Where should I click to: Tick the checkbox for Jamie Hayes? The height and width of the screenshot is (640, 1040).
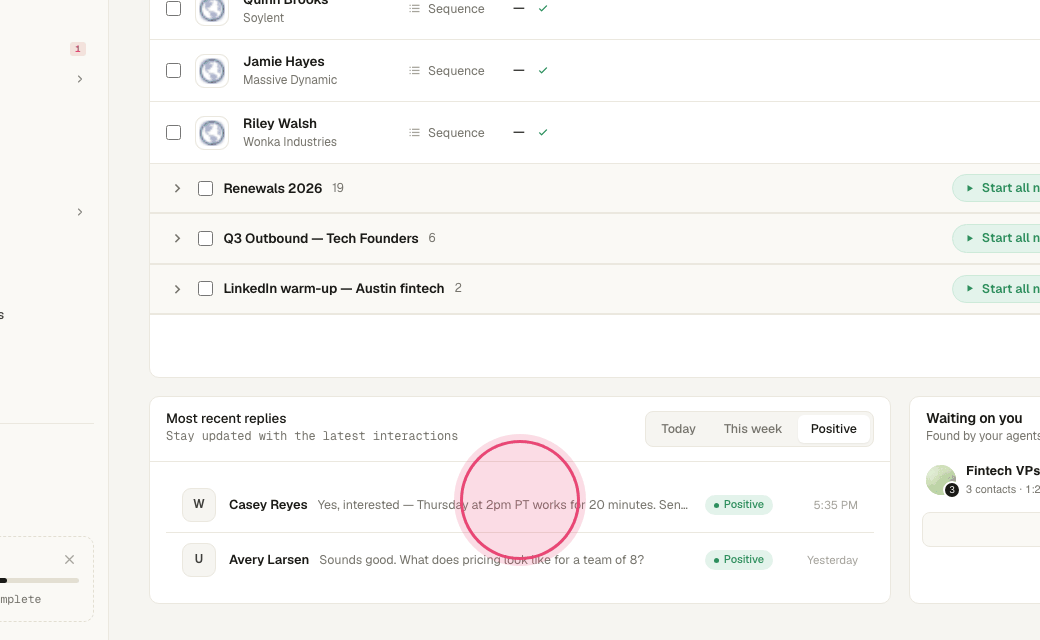tap(173, 70)
